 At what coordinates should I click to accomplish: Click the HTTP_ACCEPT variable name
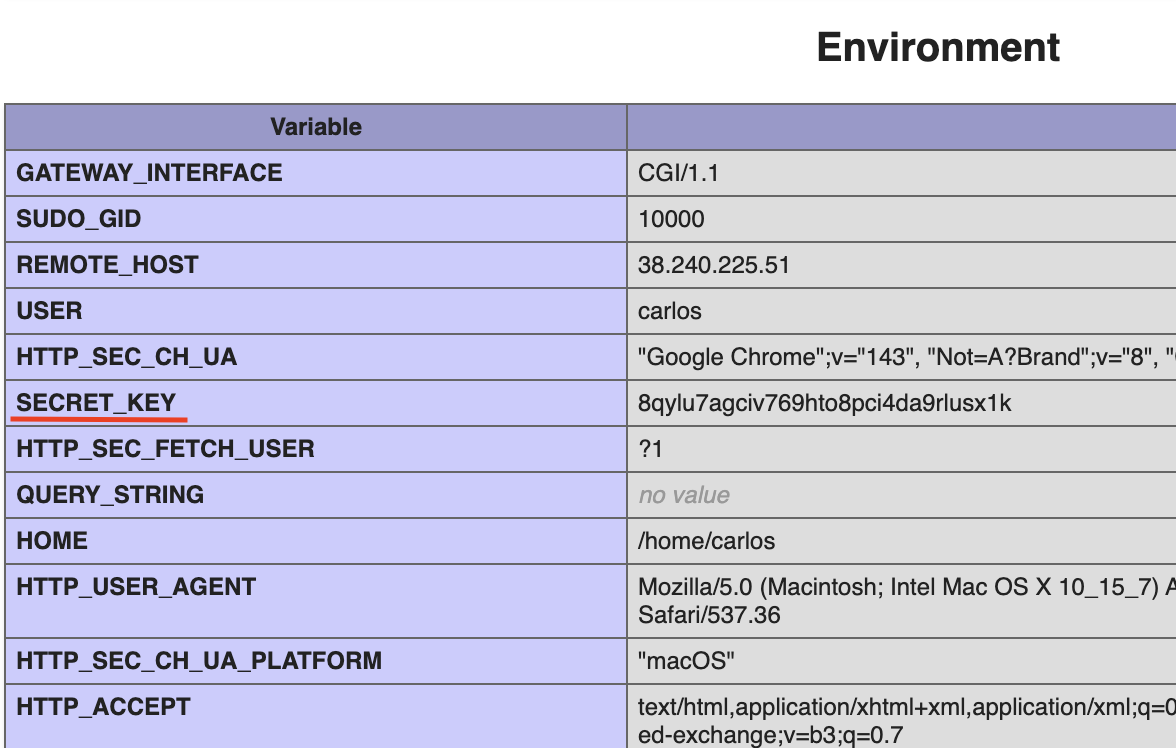coord(104,707)
